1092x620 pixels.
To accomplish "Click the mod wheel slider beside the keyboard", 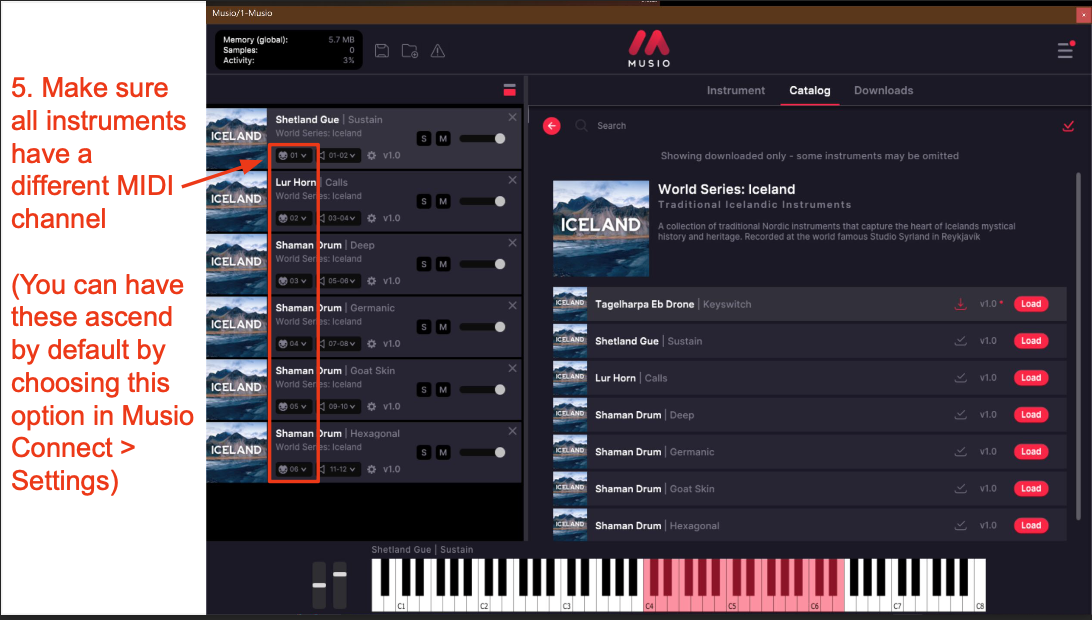I will (340, 584).
